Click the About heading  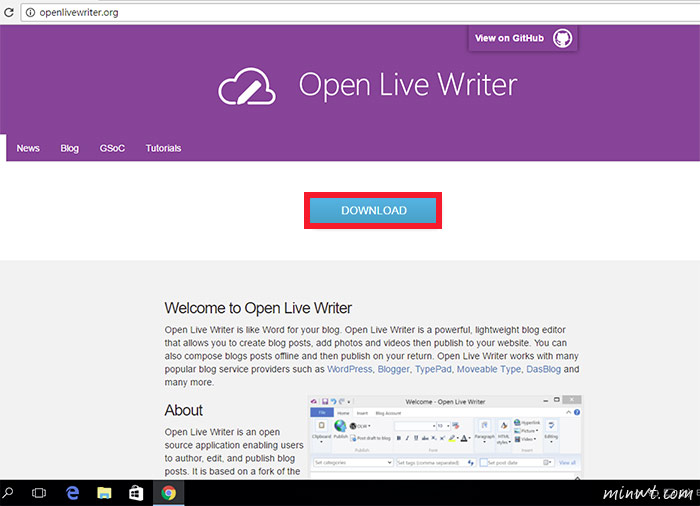[x=183, y=410]
